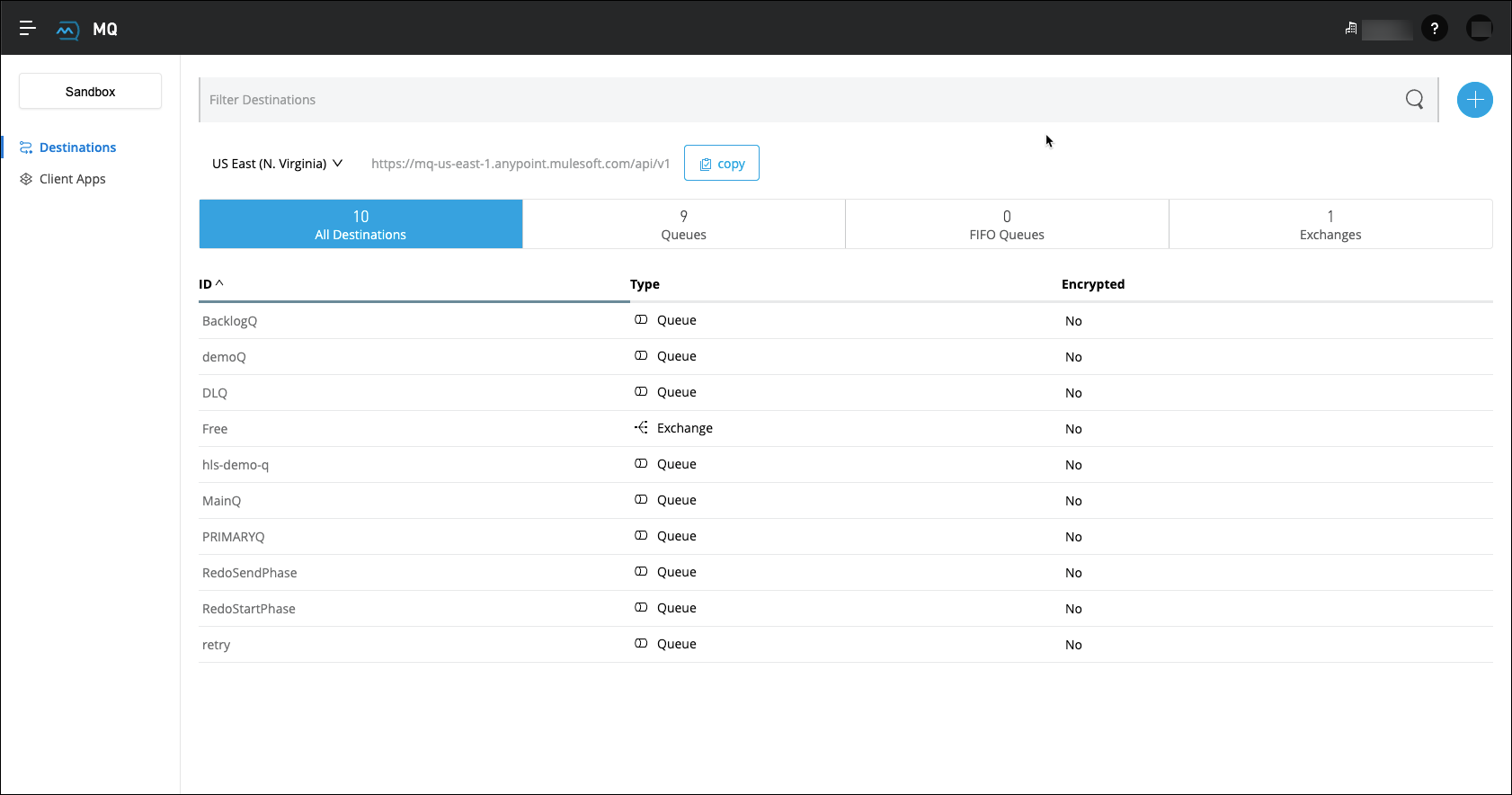Viewport: 1512px width, 795px height.
Task: Switch to the Queues tab
Action: 683,225
